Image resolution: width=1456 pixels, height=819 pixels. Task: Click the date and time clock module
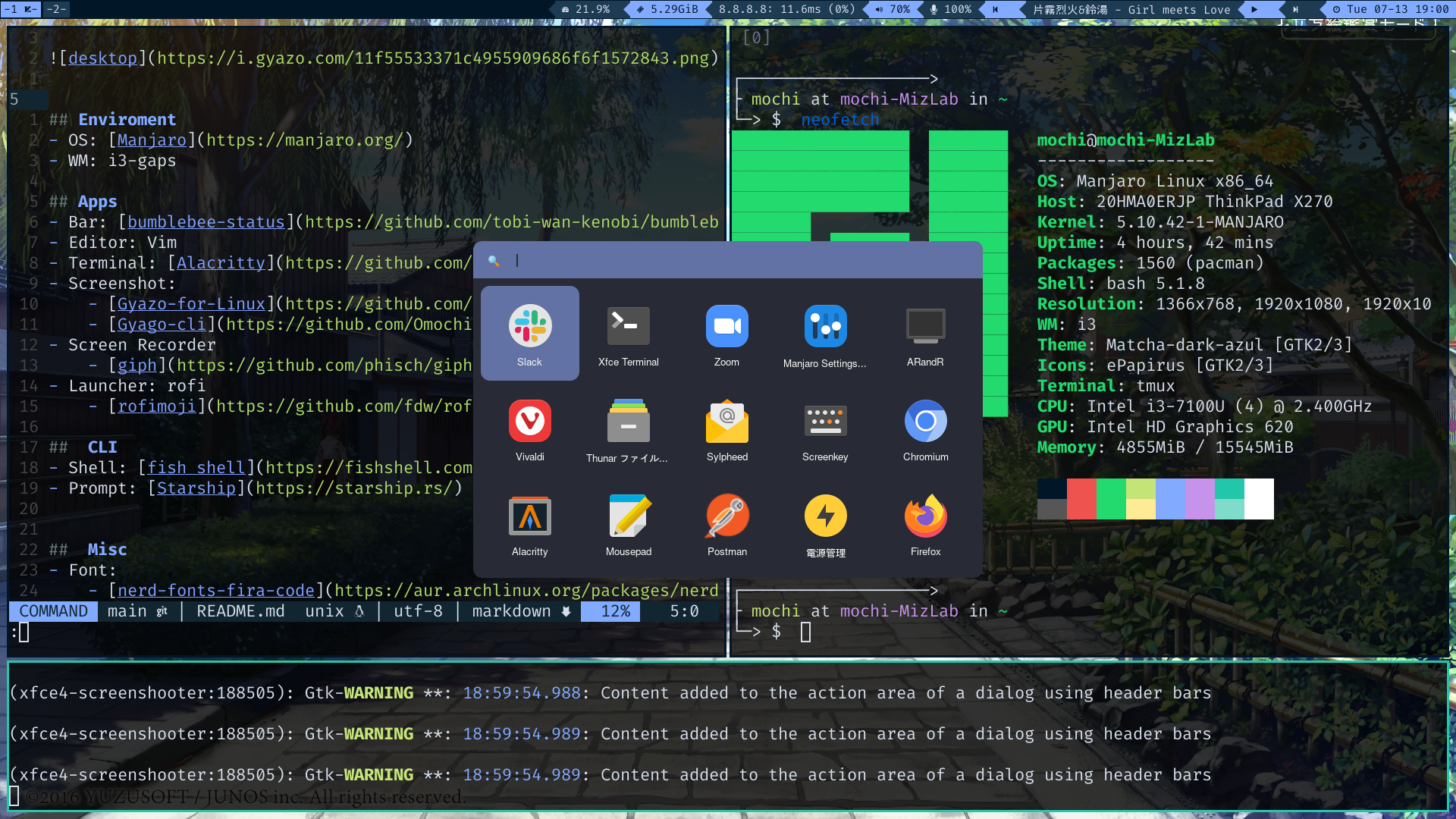pyautogui.click(x=1391, y=9)
